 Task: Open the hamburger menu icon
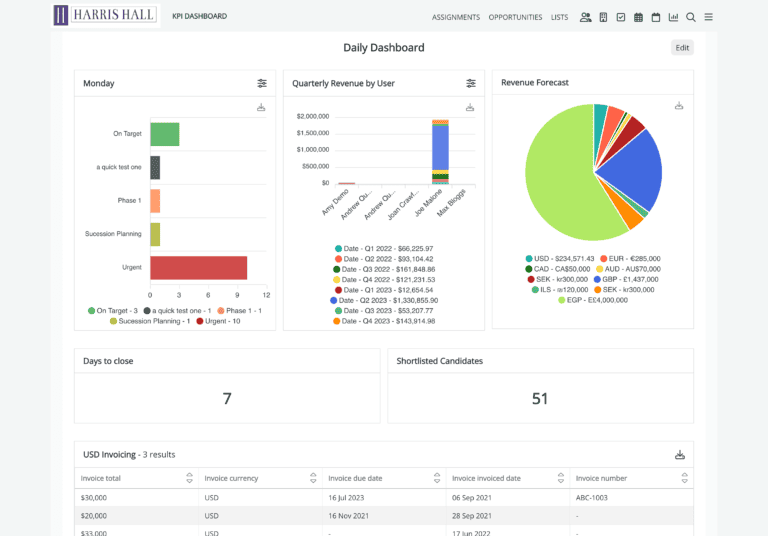[708, 17]
